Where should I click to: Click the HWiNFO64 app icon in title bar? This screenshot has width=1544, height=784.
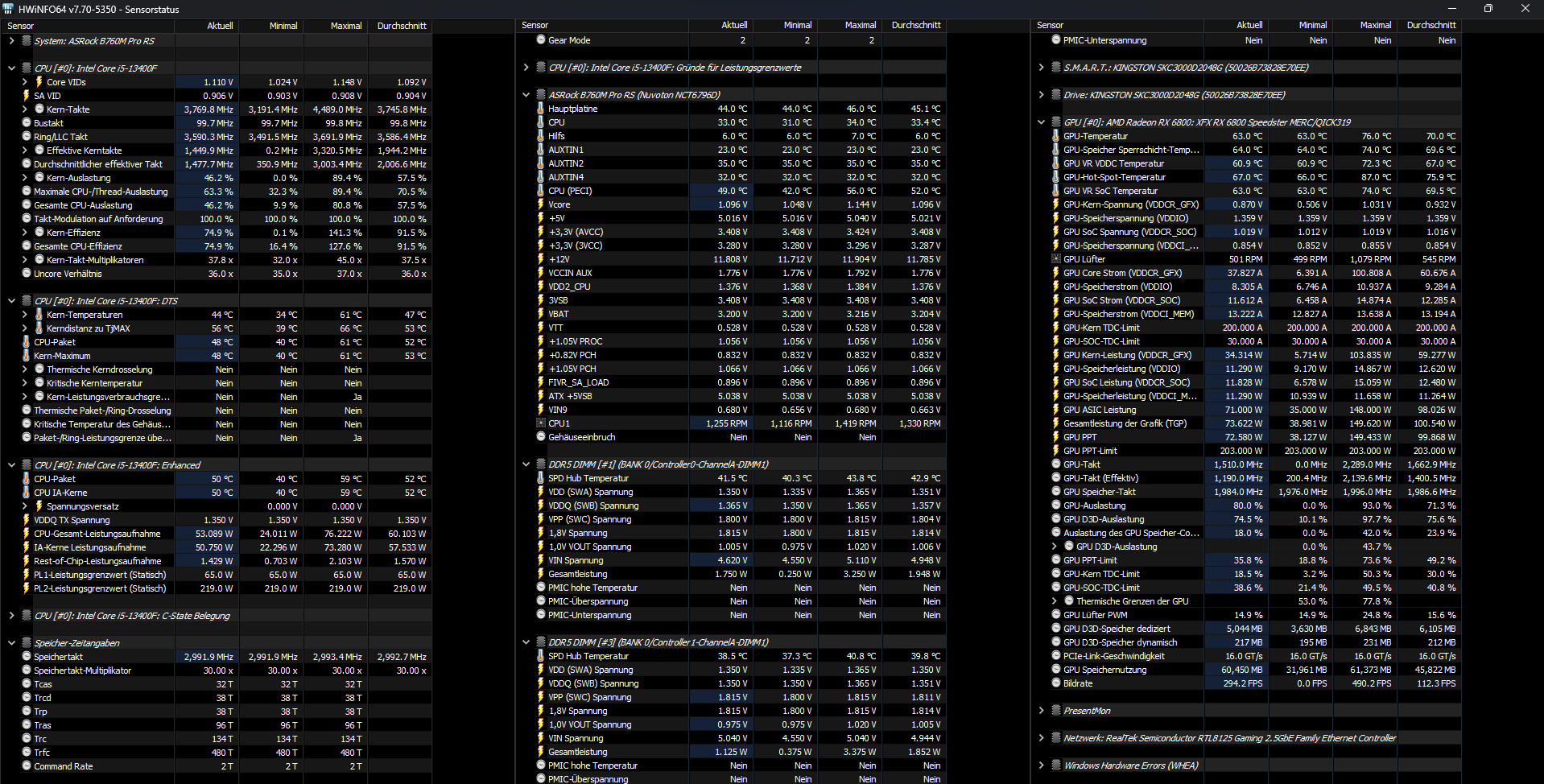9,9
